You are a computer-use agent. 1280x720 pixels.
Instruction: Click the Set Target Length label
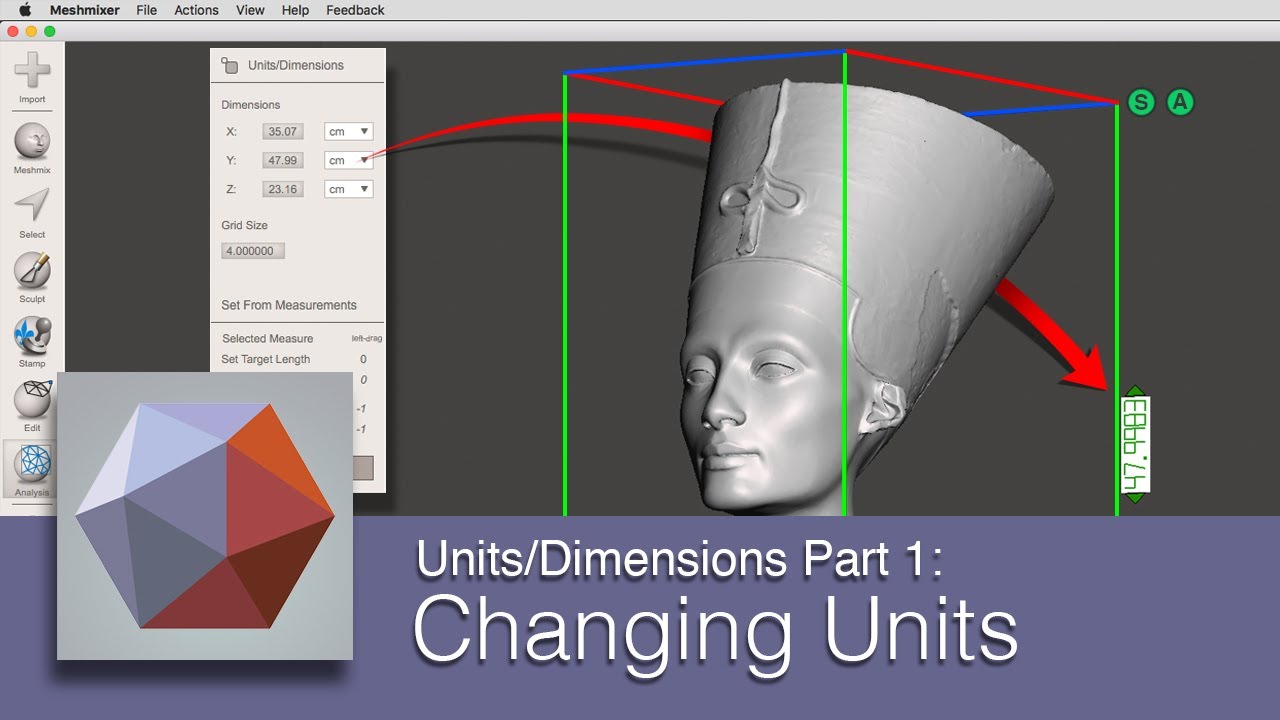[x=266, y=359]
